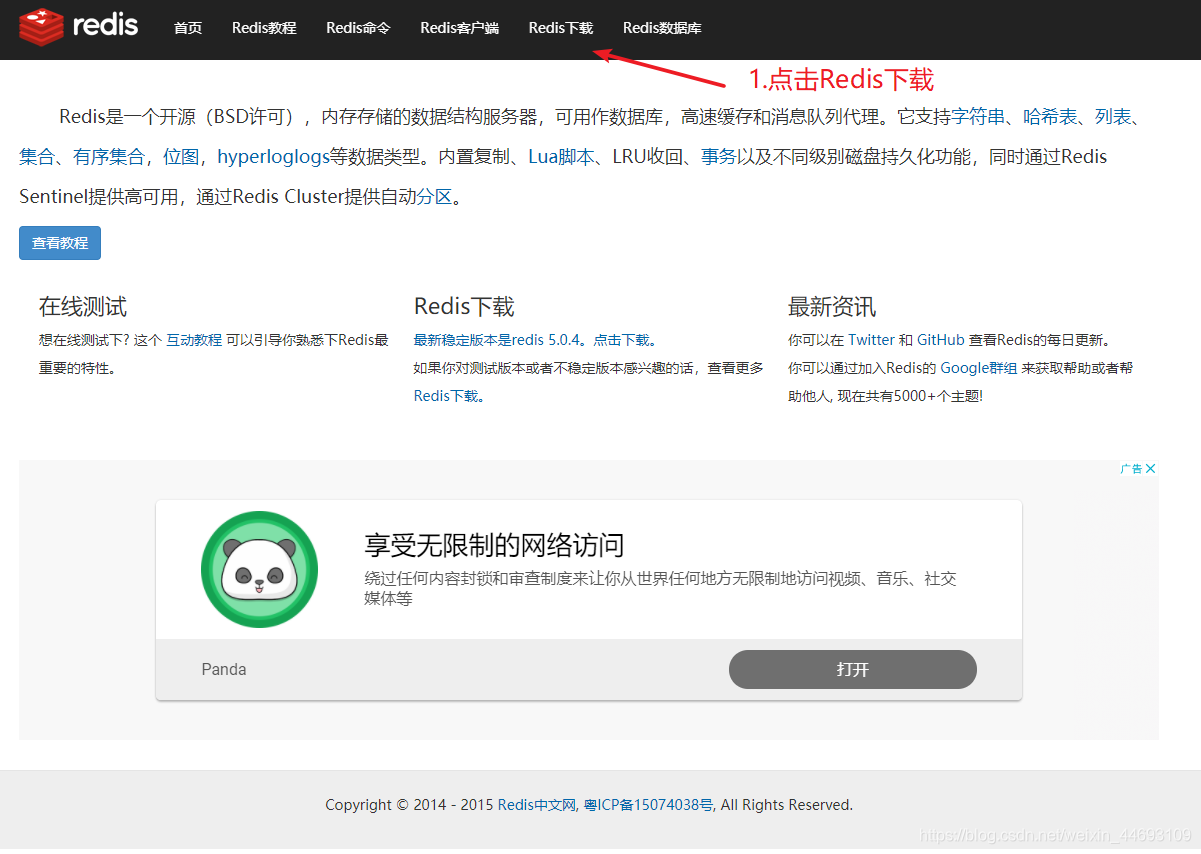The width and height of the screenshot is (1201, 854).
Task: Click the ad headline 享受无限制的网络访问
Action: coord(494,546)
